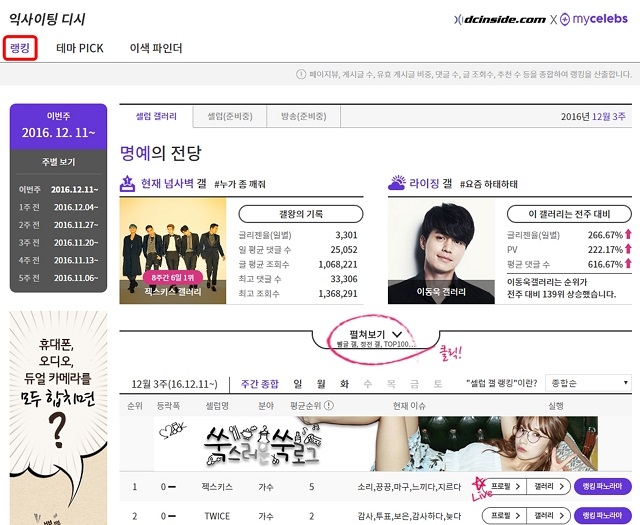Click the 1,368,291 최고 조회수 value
Screen dimensions: 640x525
click(x=338, y=294)
